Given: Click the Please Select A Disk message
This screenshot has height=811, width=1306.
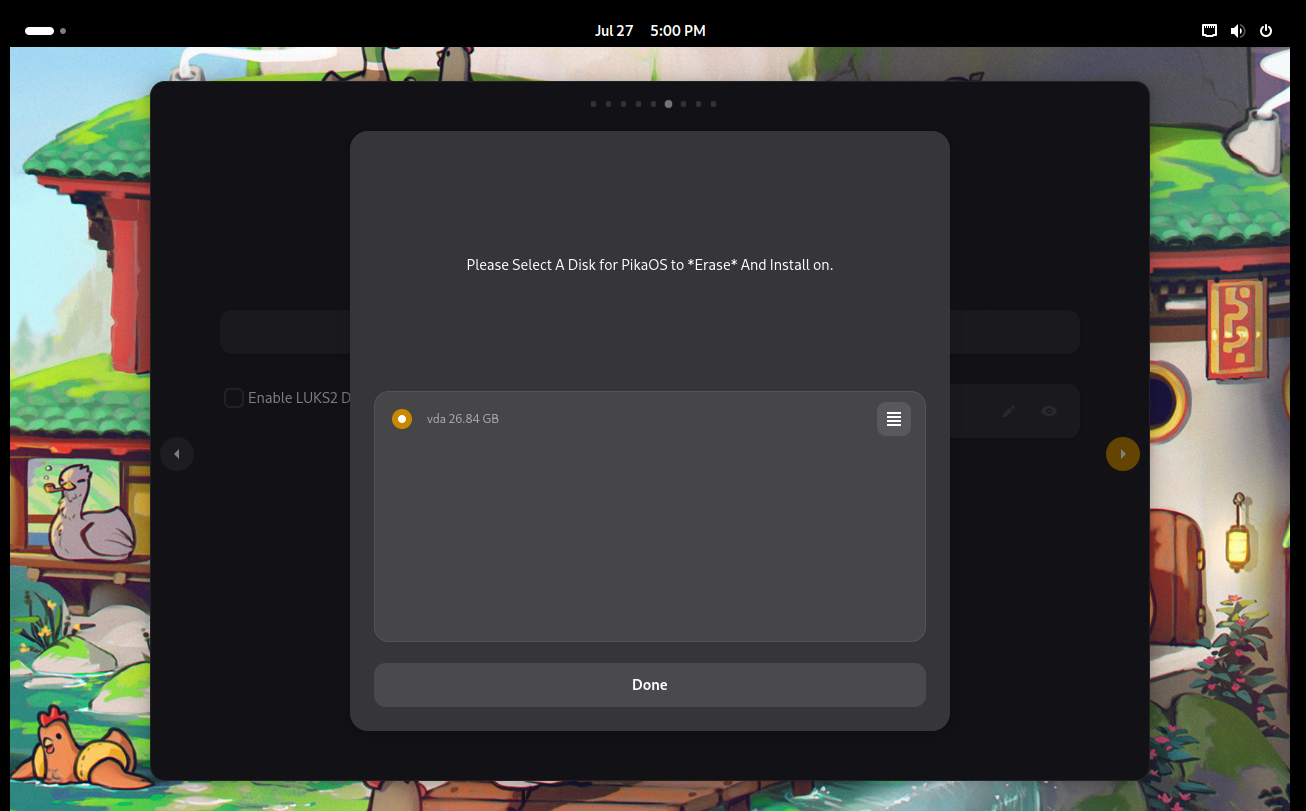Looking at the screenshot, I should 650,265.
